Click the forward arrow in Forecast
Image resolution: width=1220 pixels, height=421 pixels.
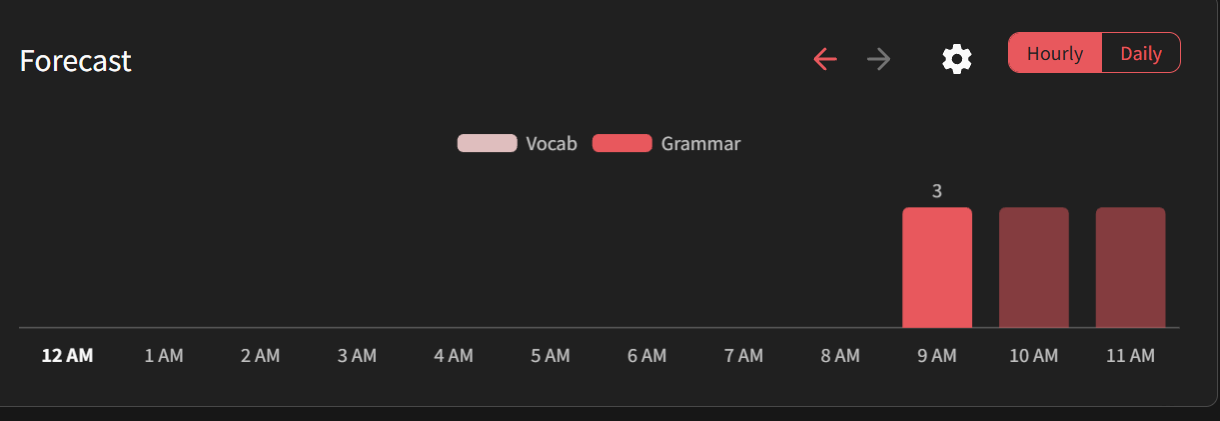[x=879, y=60]
